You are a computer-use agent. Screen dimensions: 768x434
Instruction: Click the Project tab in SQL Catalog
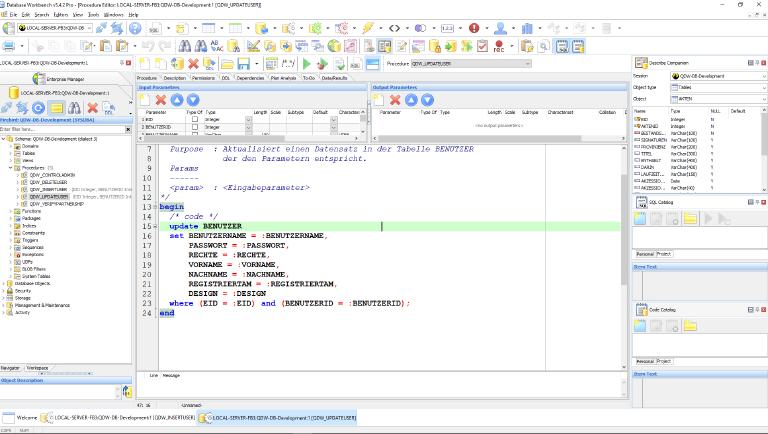pyautogui.click(x=664, y=254)
